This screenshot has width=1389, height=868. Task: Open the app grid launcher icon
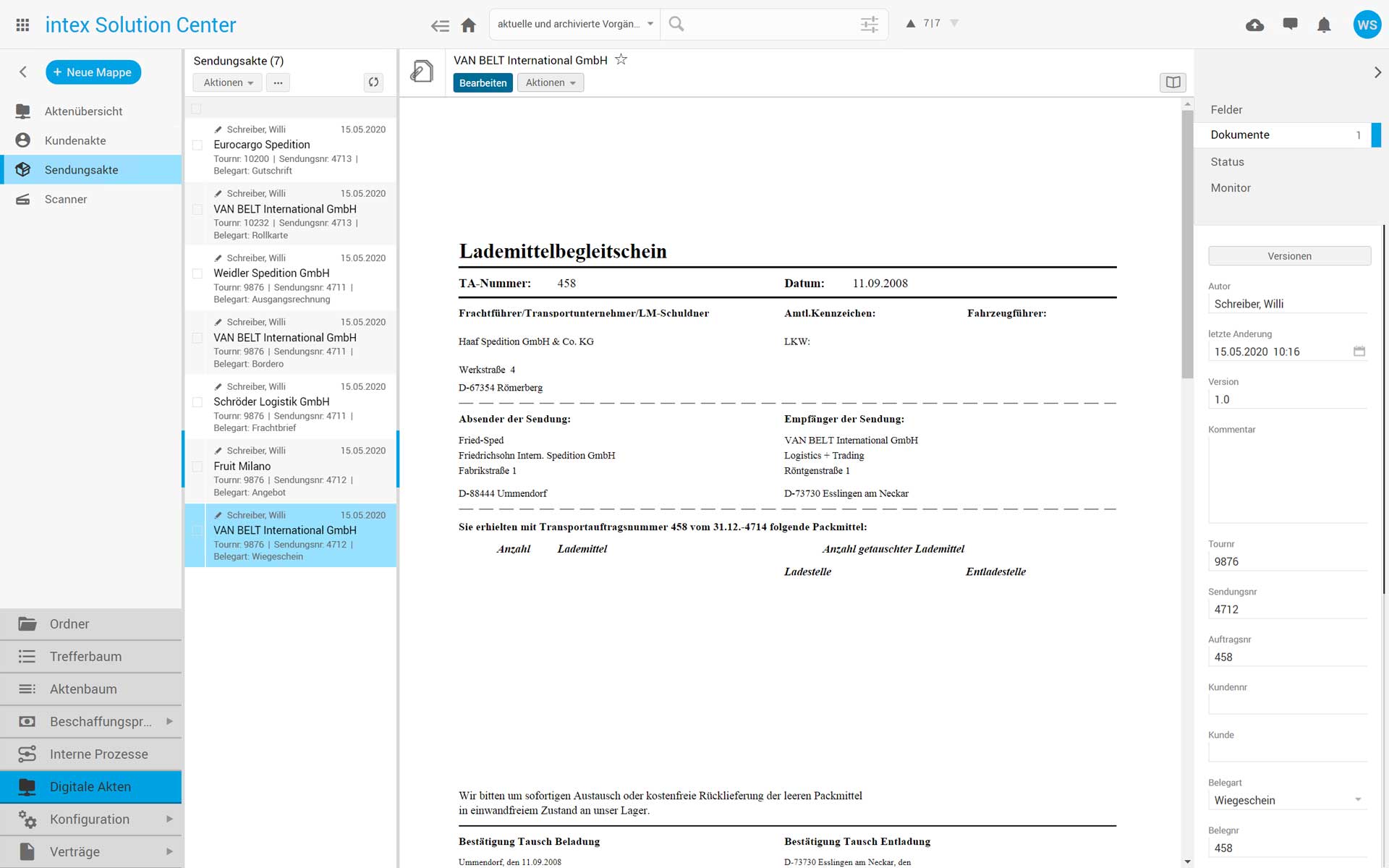click(22, 25)
